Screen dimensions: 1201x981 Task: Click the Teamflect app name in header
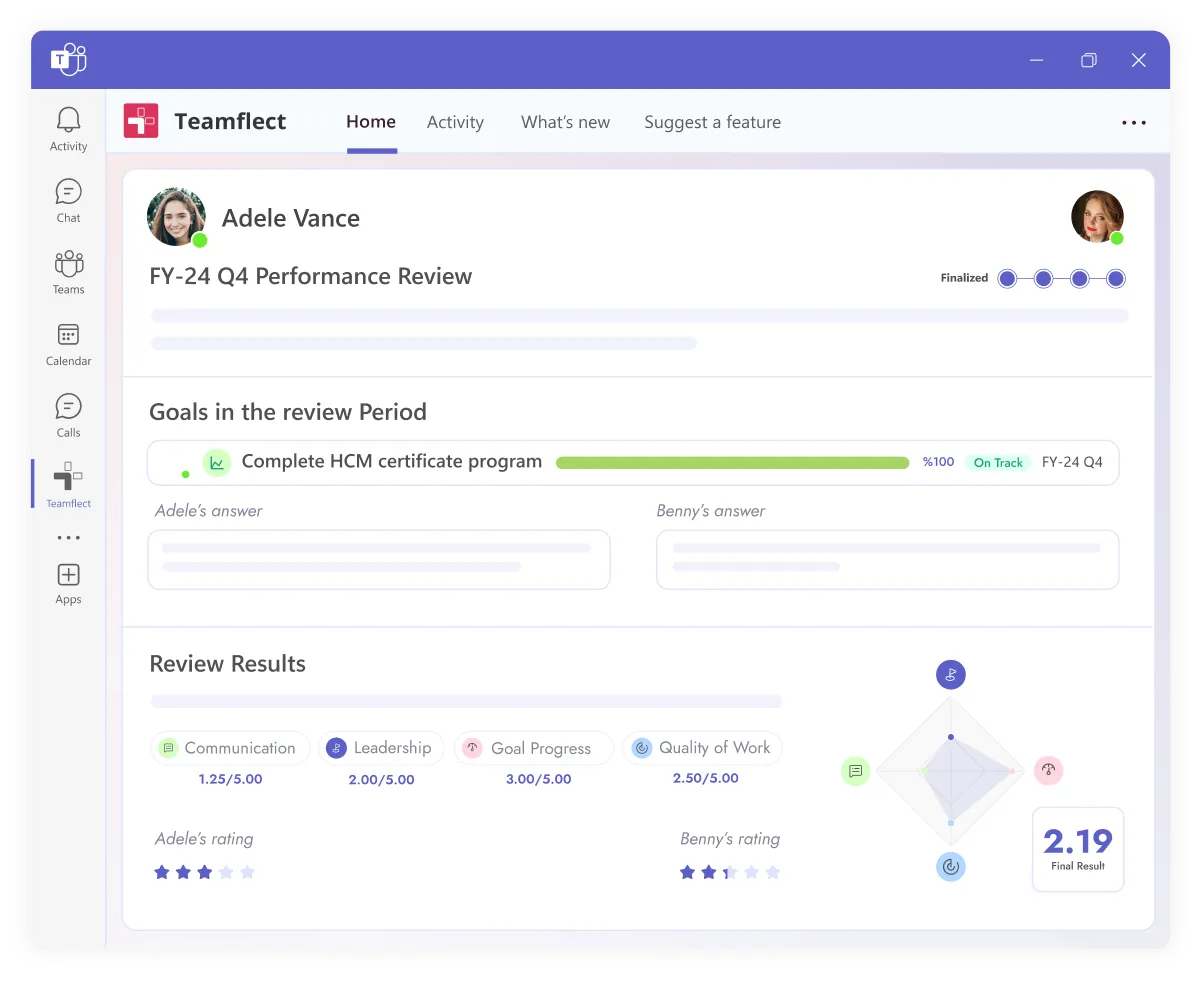[230, 122]
